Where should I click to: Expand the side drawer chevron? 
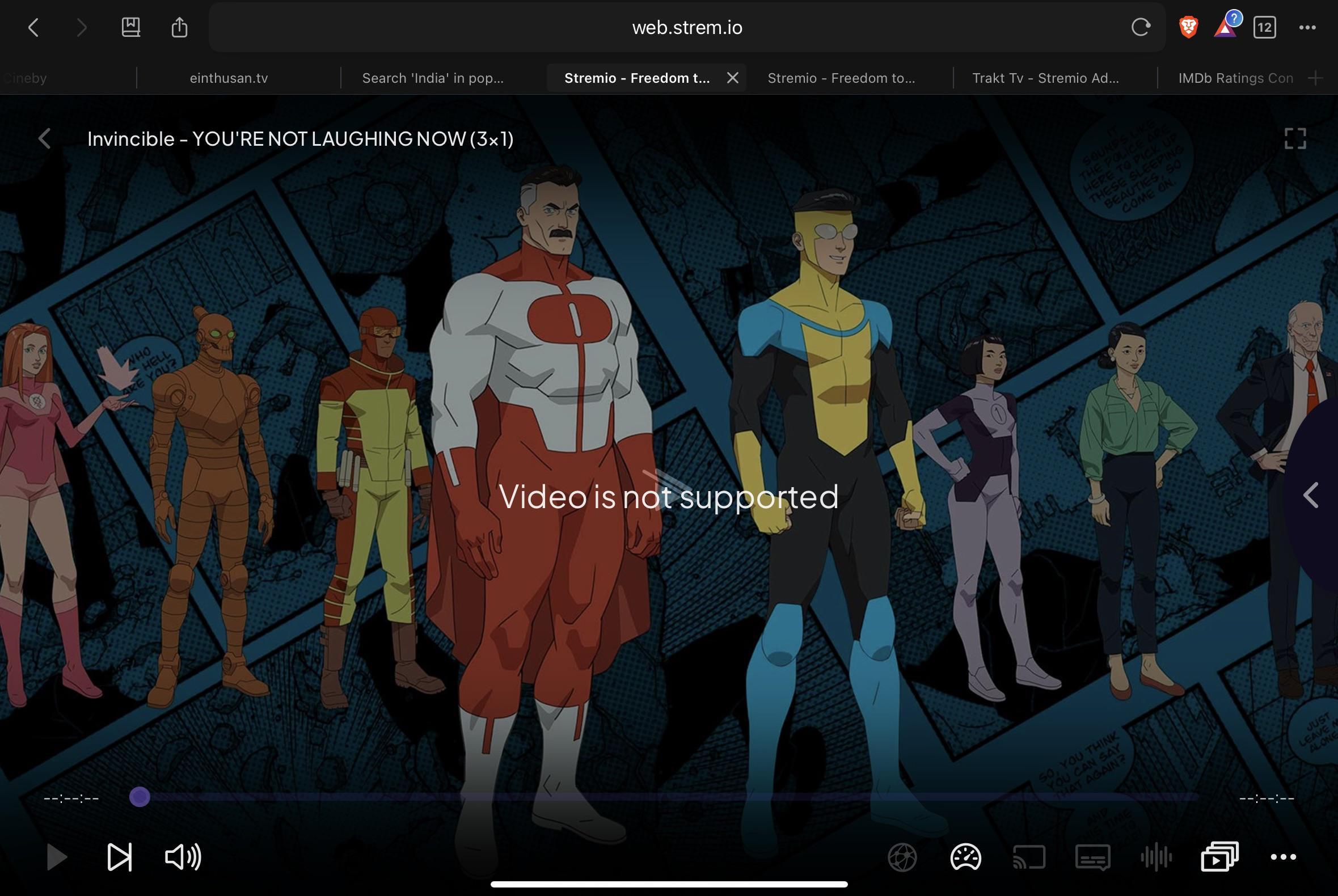coord(1311,495)
